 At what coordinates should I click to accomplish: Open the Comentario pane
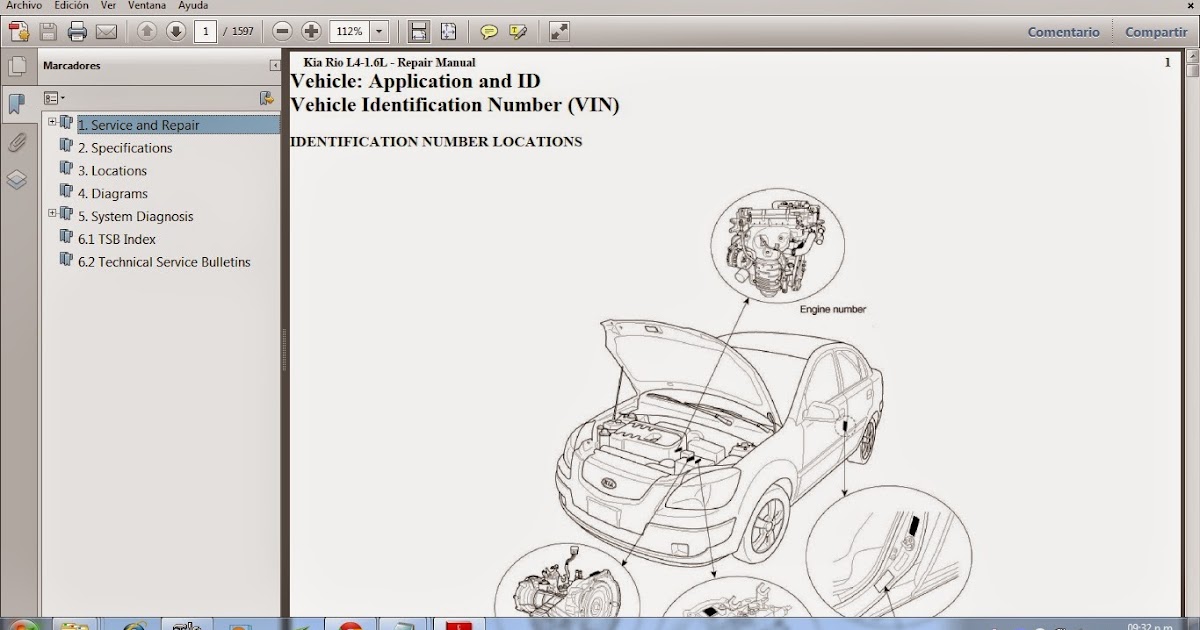coord(1063,32)
